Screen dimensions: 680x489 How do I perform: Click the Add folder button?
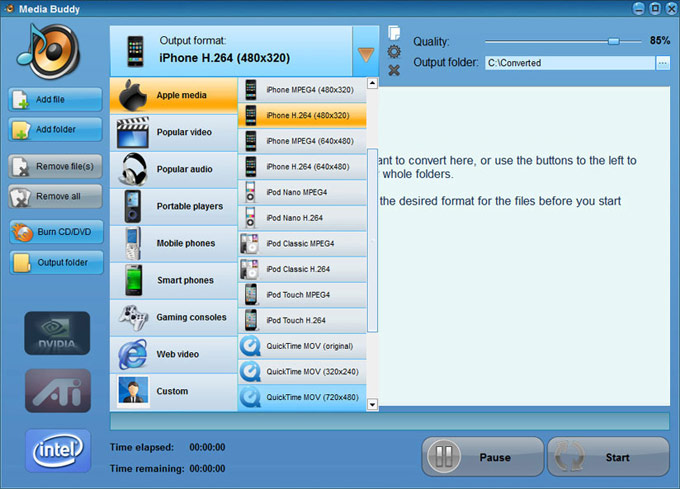point(56,129)
